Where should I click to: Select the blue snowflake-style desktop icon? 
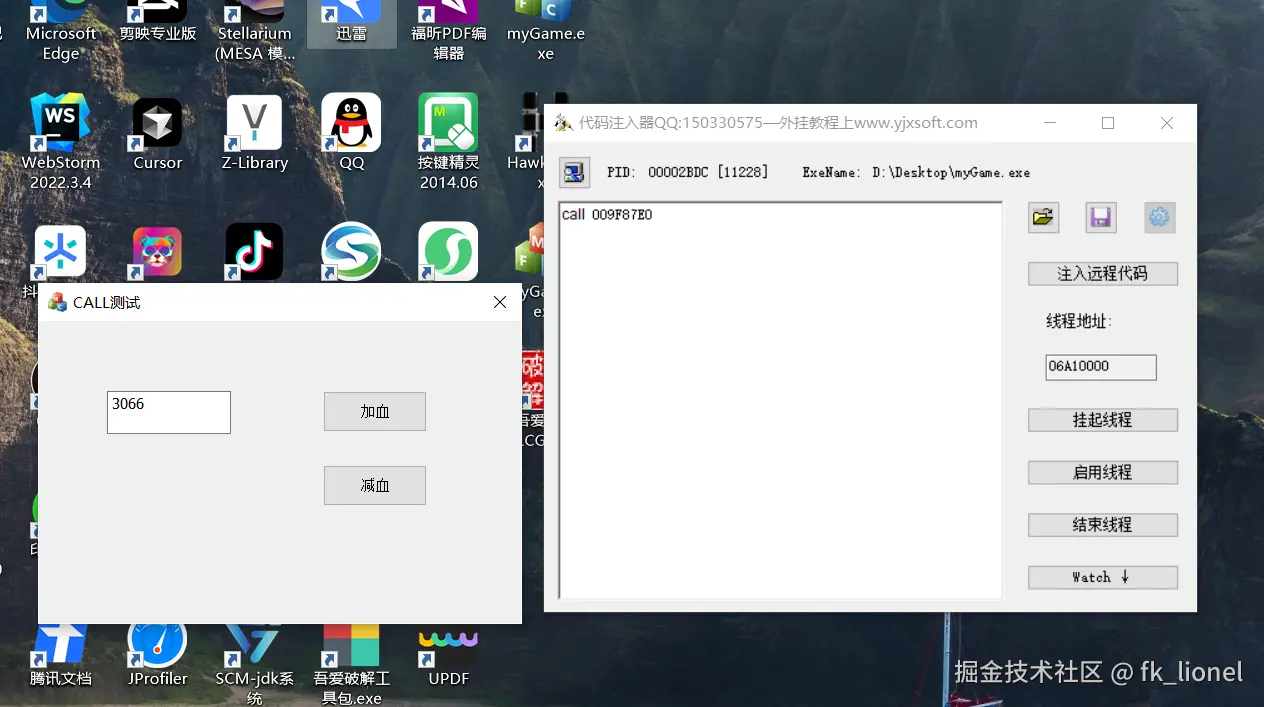(x=60, y=252)
